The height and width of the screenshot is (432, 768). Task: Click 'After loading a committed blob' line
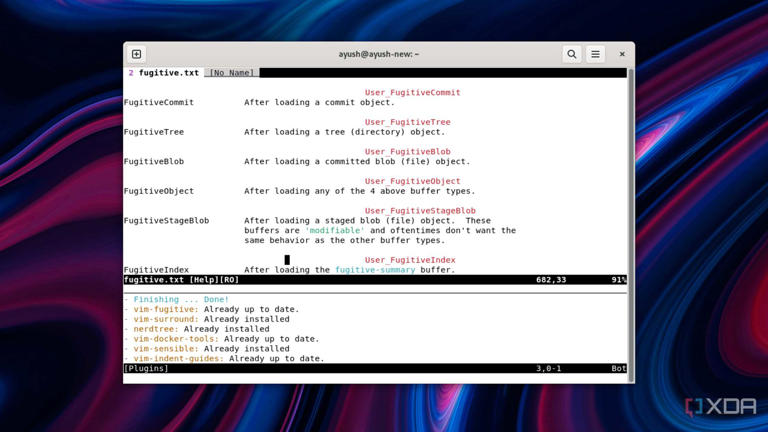click(x=357, y=161)
